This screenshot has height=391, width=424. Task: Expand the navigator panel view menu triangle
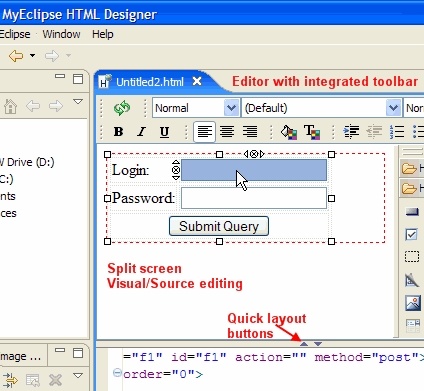point(78,102)
